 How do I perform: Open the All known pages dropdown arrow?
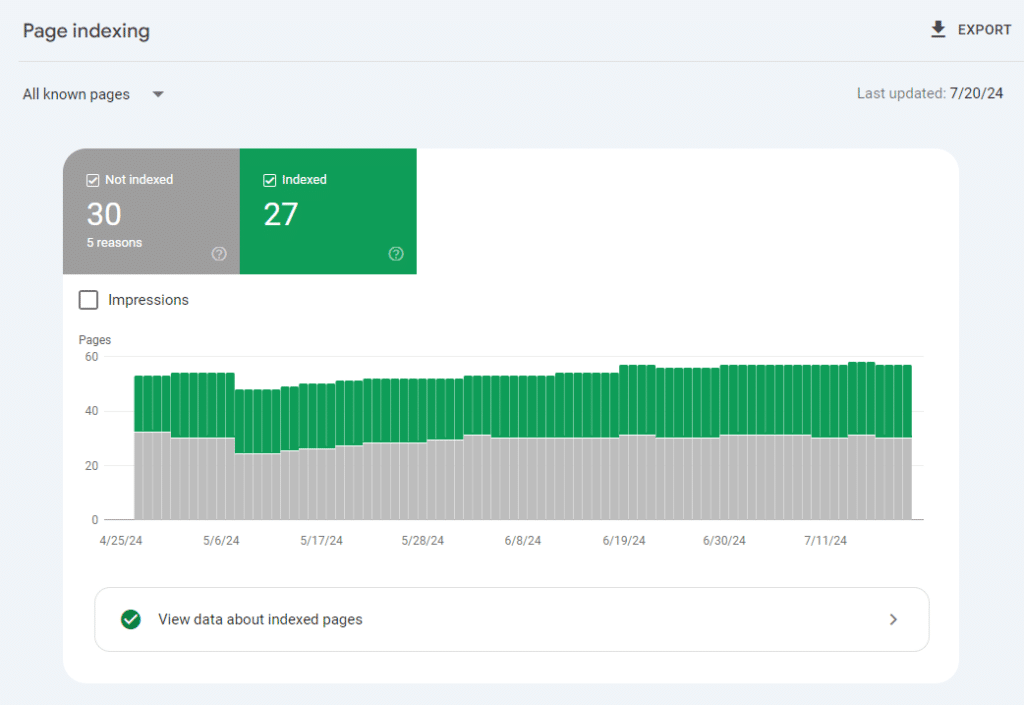point(158,95)
